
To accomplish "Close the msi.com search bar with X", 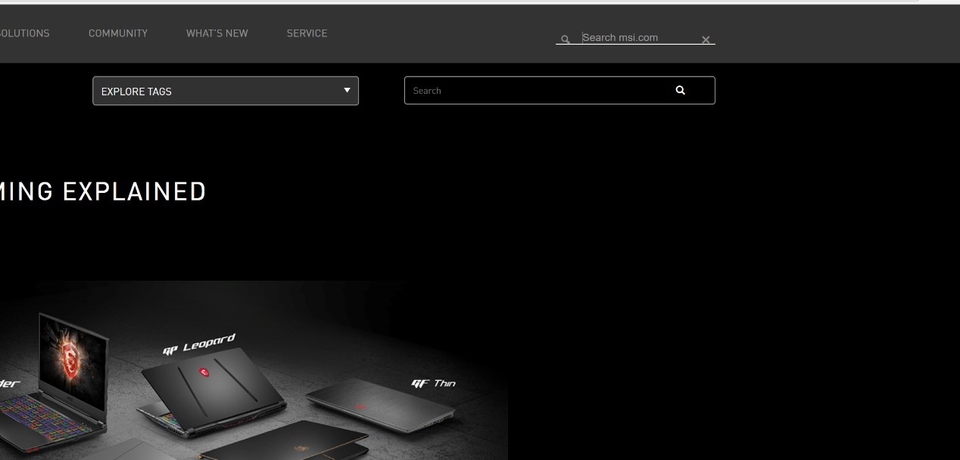I will coord(706,40).
